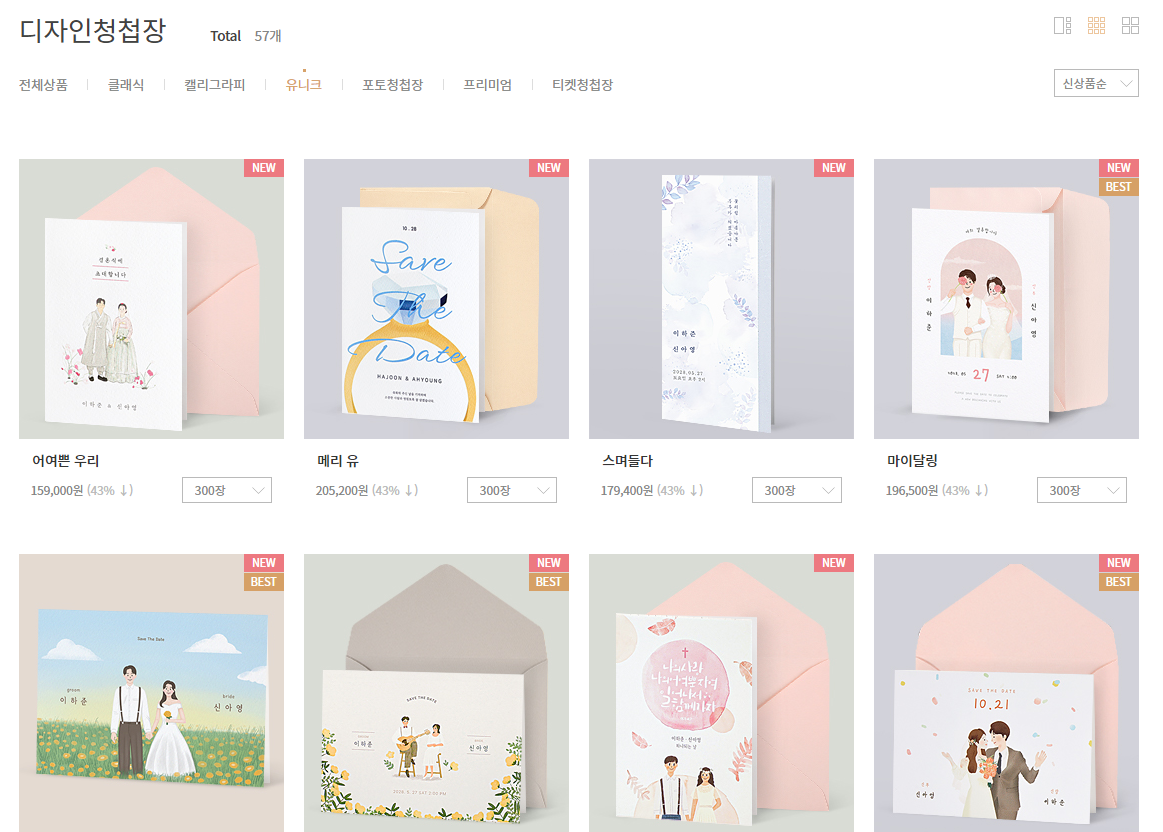Open the 마이달링 product title link

coord(912,460)
